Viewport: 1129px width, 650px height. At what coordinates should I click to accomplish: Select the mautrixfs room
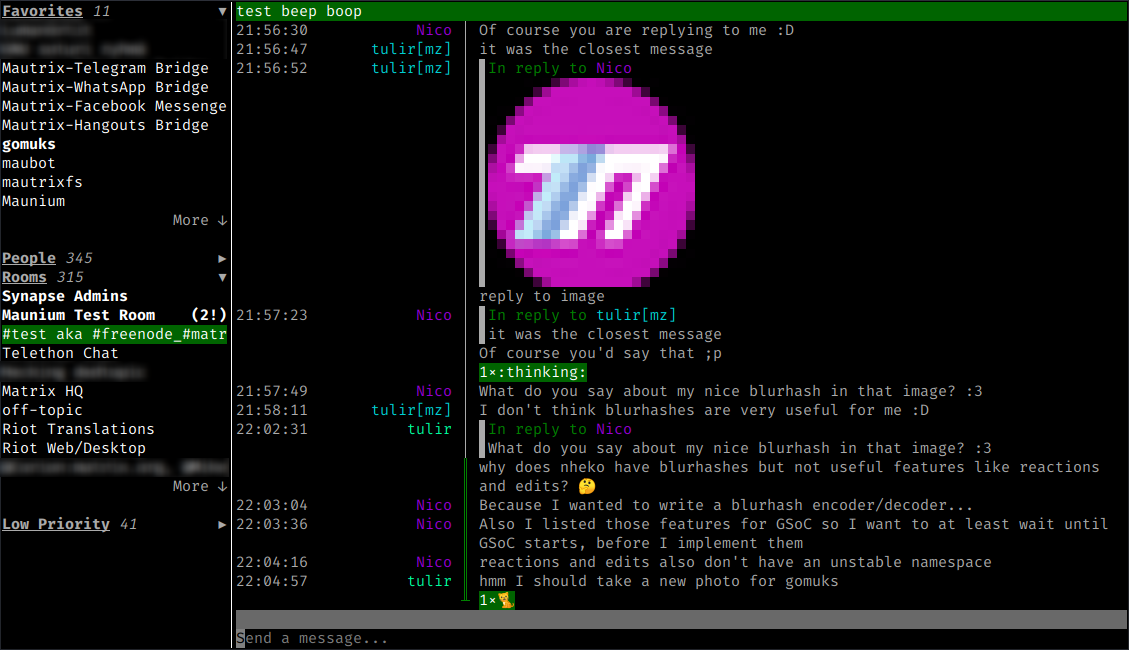point(42,182)
